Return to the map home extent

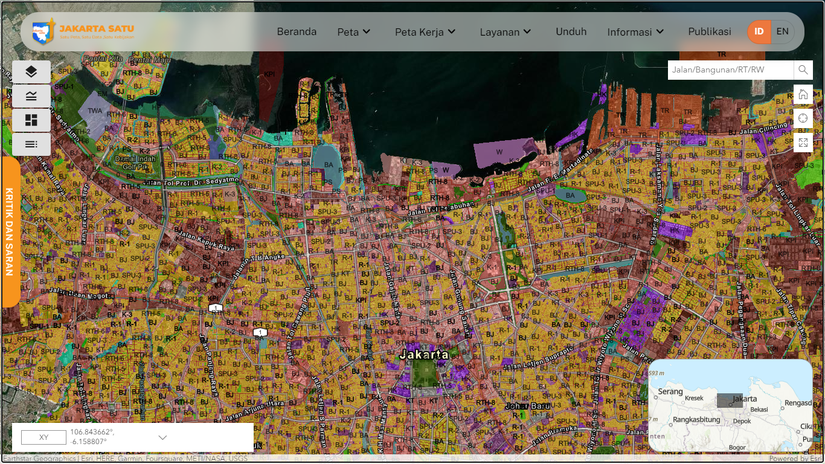(803, 94)
